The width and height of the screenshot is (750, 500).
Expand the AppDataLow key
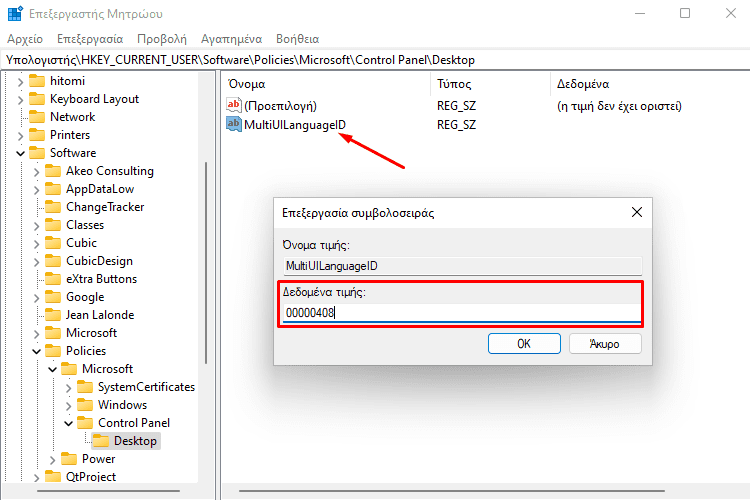[36, 190]
